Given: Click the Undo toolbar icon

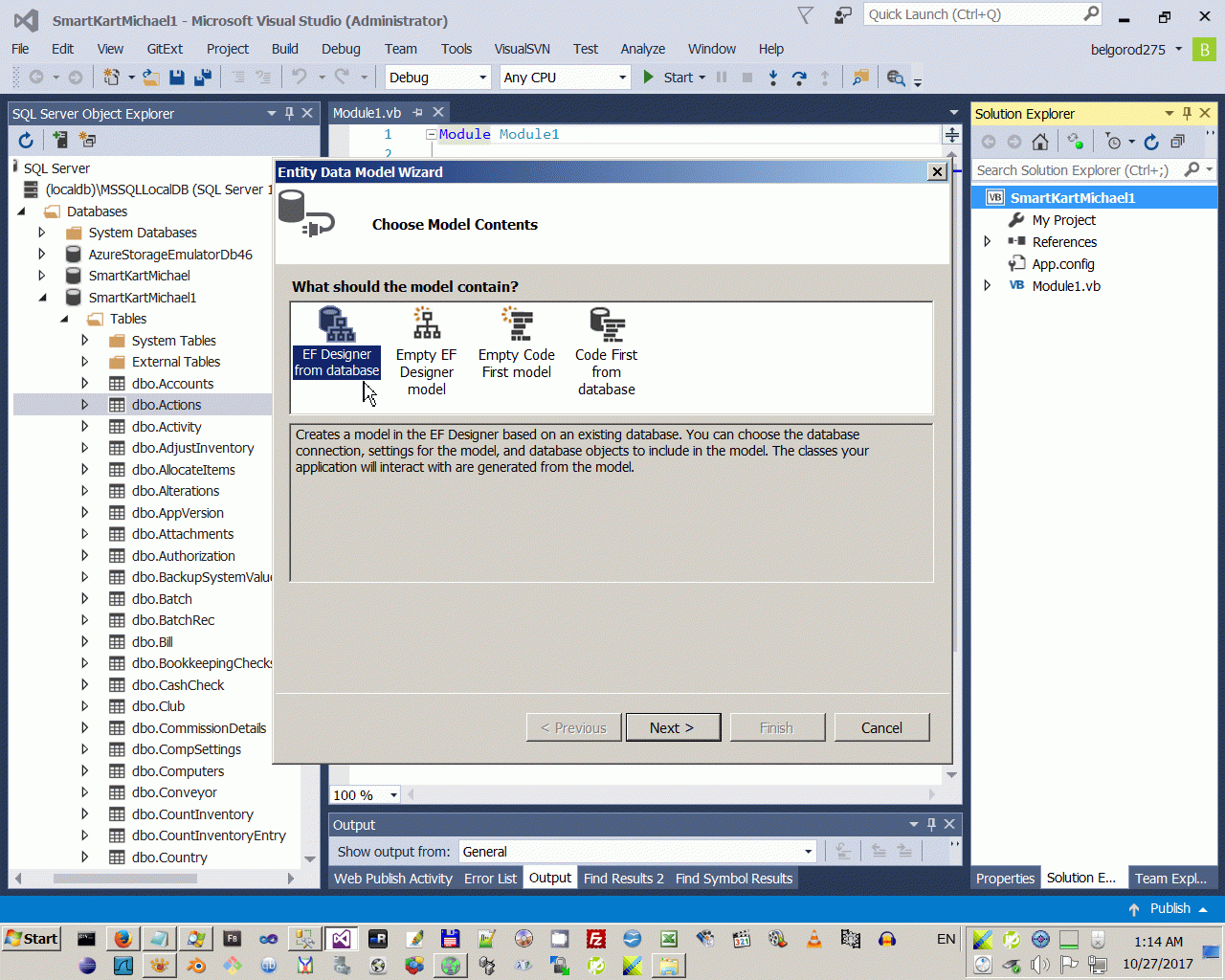Looking at the screenshot, I should tap(300, 78).
